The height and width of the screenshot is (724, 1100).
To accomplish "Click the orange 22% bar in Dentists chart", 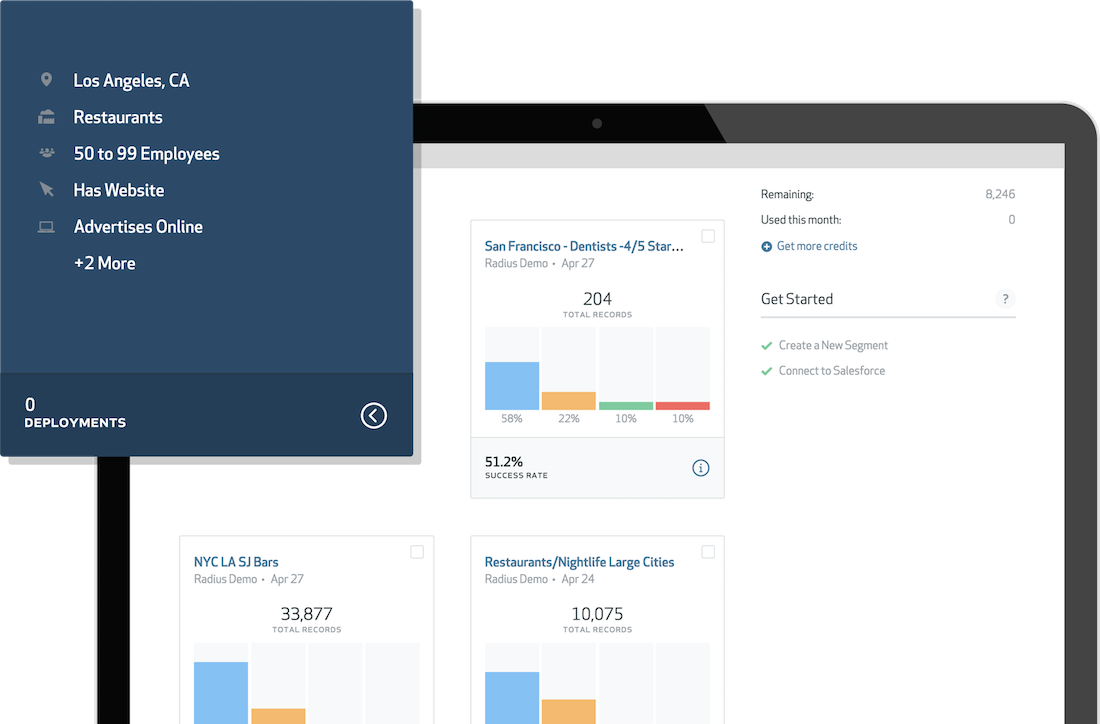I will point(569,401).
